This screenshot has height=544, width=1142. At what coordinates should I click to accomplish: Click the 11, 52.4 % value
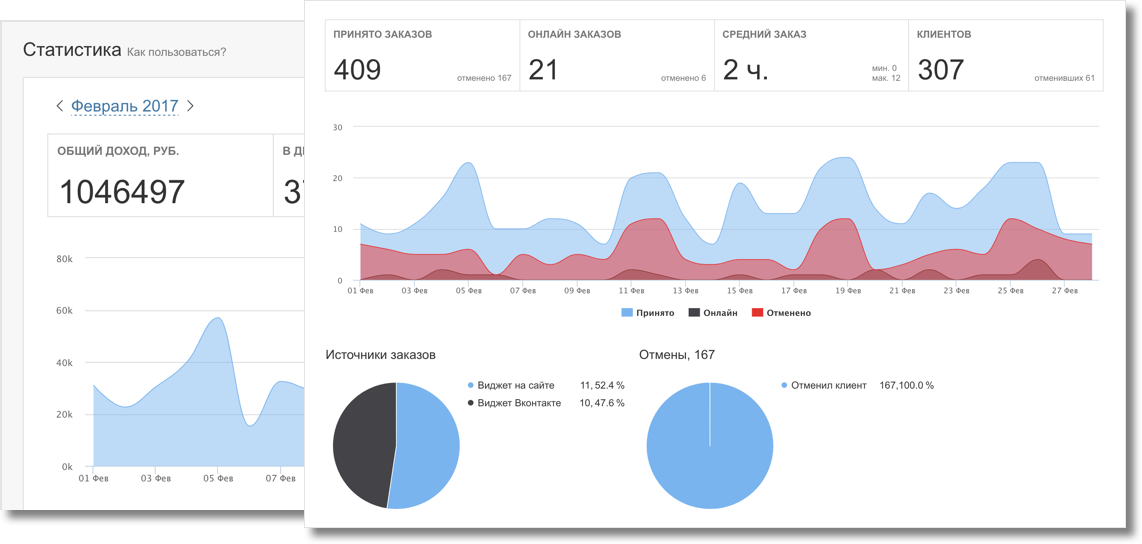pos(602,385)
